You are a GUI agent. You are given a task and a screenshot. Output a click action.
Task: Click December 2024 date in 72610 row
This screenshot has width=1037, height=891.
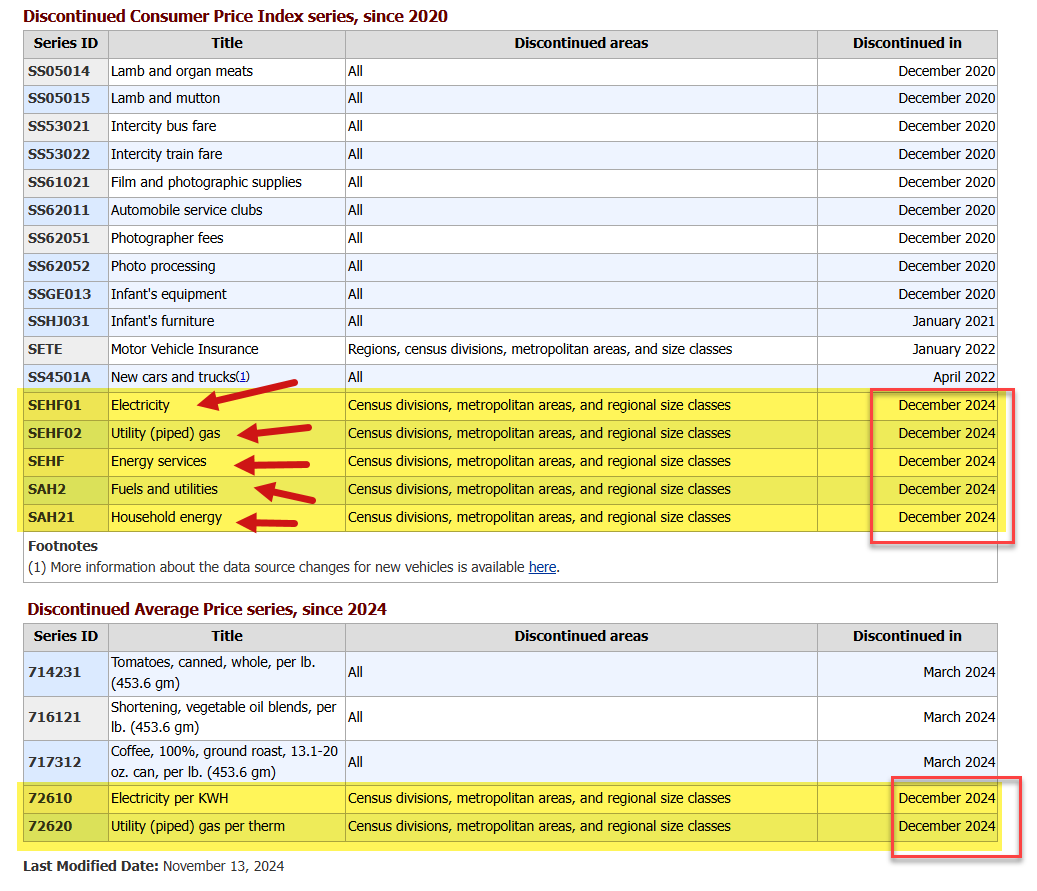pos(946,798)
